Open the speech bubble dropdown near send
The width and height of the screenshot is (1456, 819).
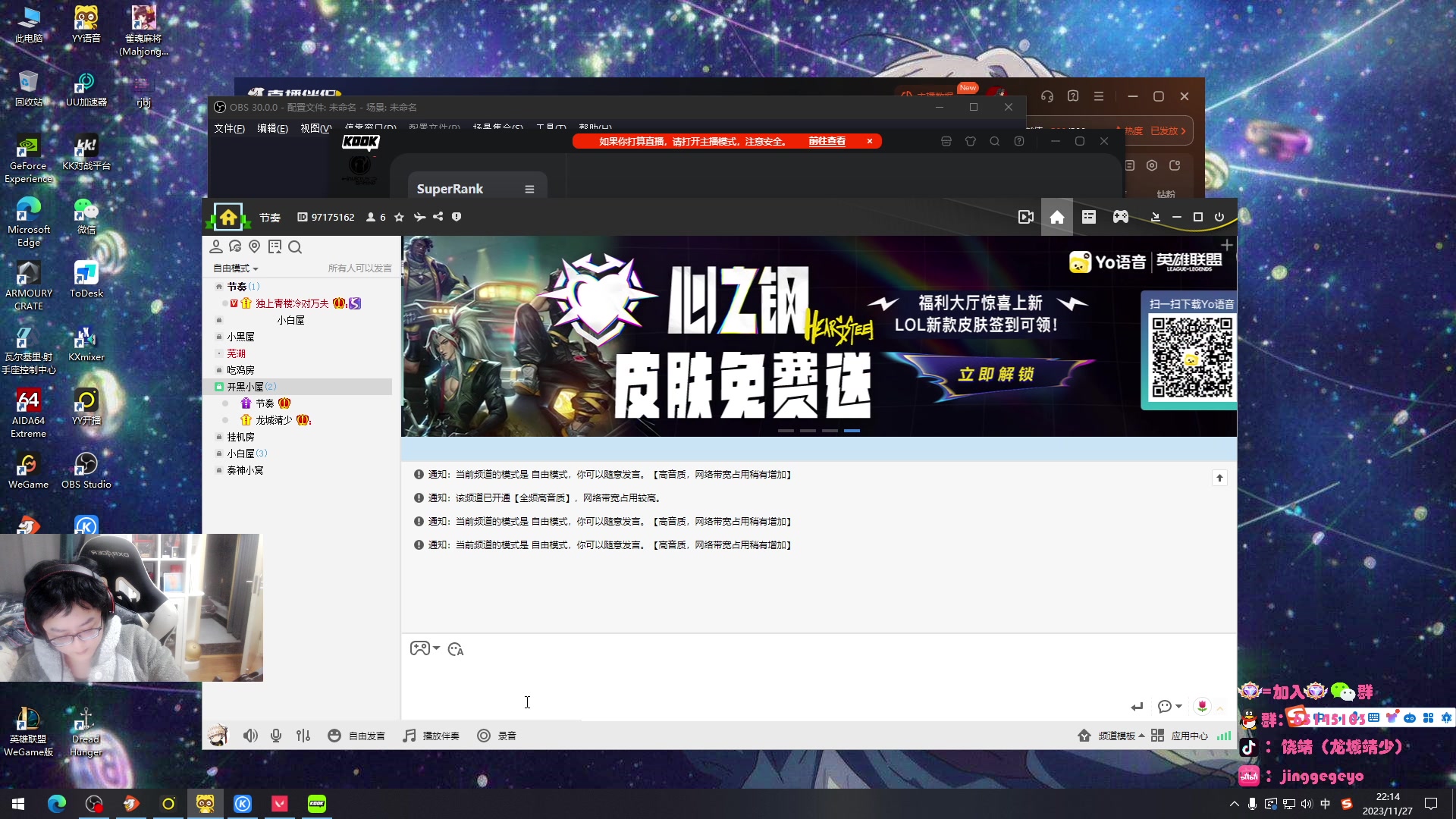pos(1170,707)
